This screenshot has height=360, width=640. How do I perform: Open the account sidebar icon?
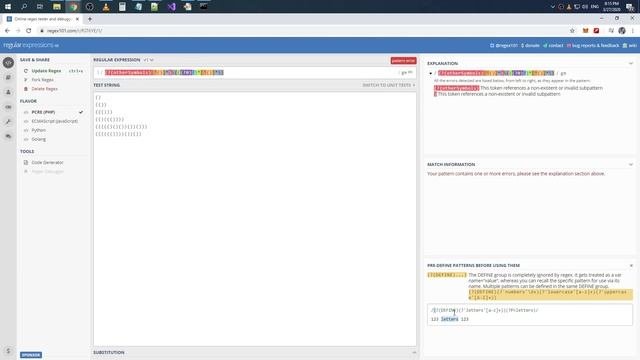tap(8, 92)
